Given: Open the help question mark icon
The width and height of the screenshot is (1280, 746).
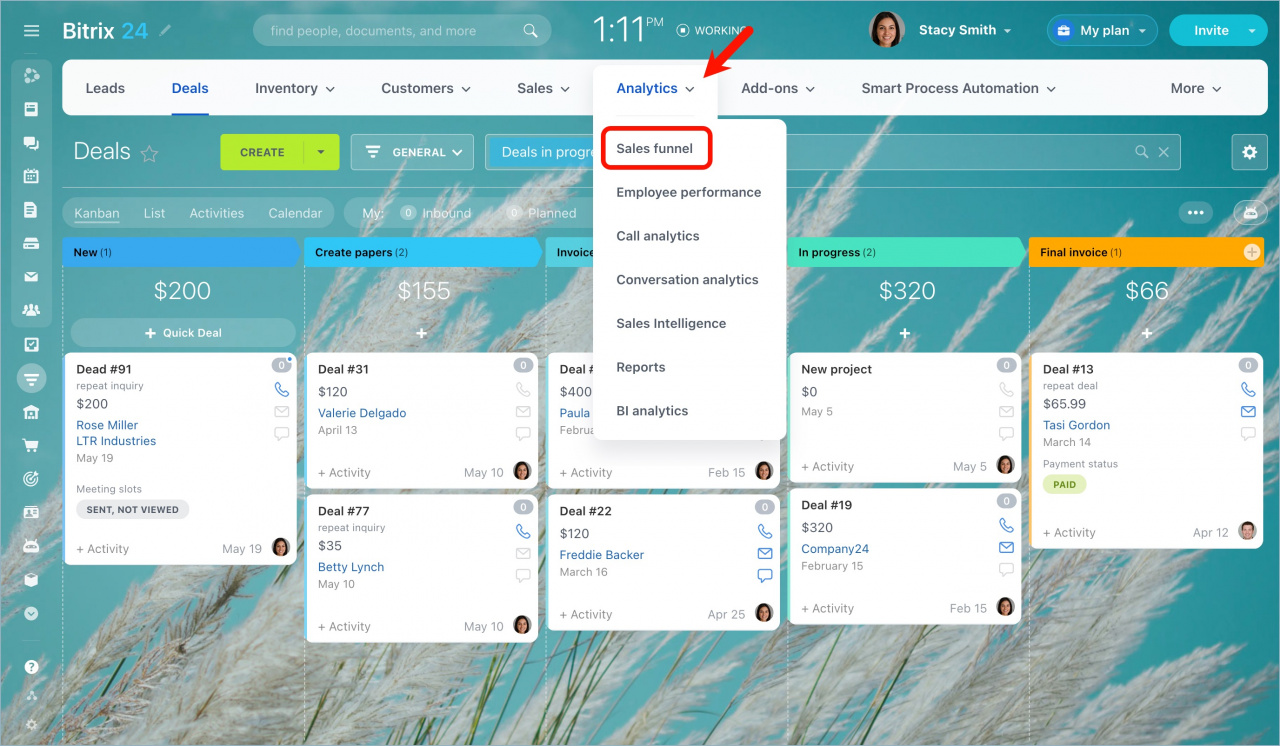Looking at the screenshot, I should point(31,667).
